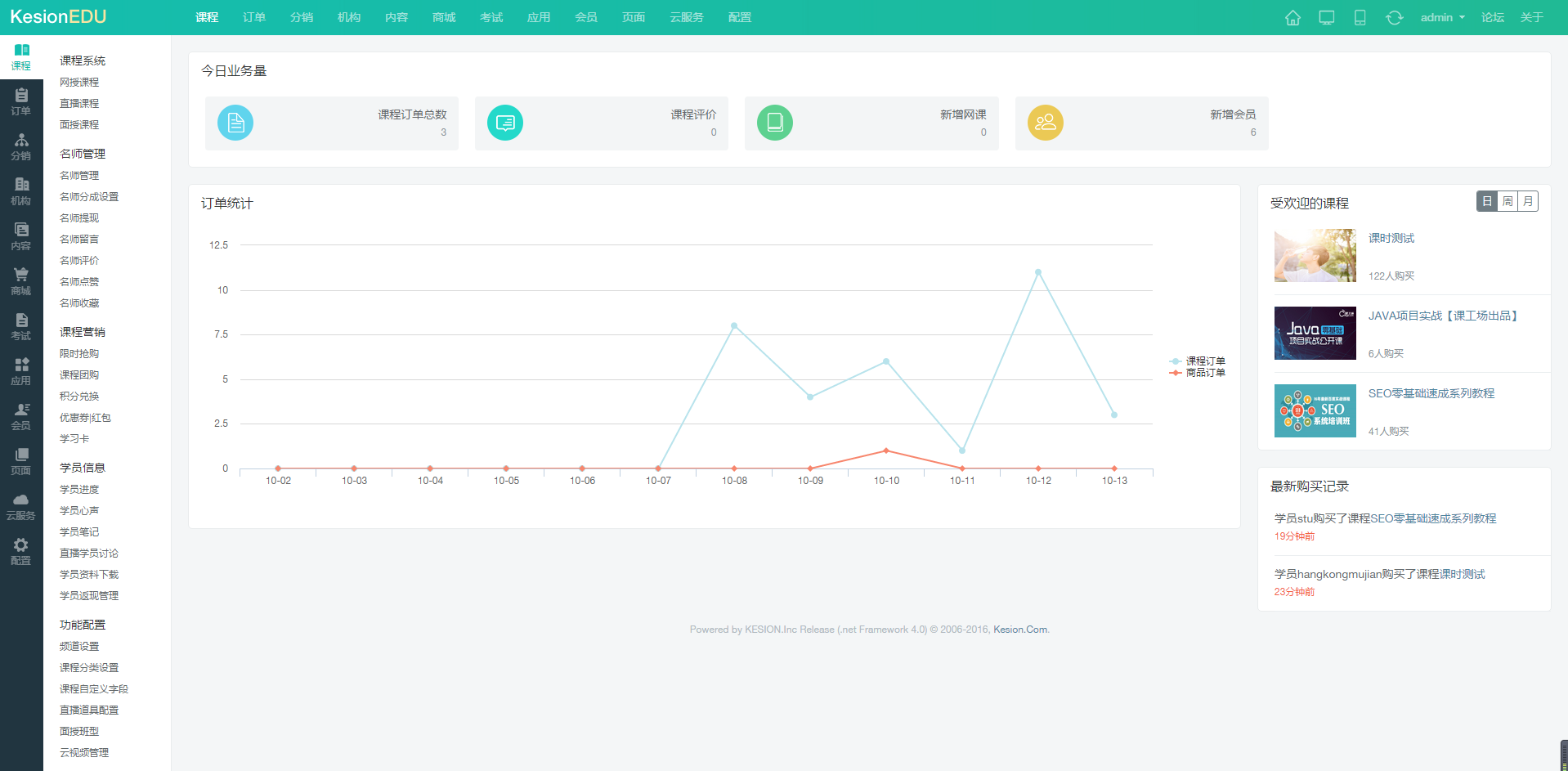1568x771 pixels.
Task: Open the desktop monitor preview icon
Action: point(1327,18)
